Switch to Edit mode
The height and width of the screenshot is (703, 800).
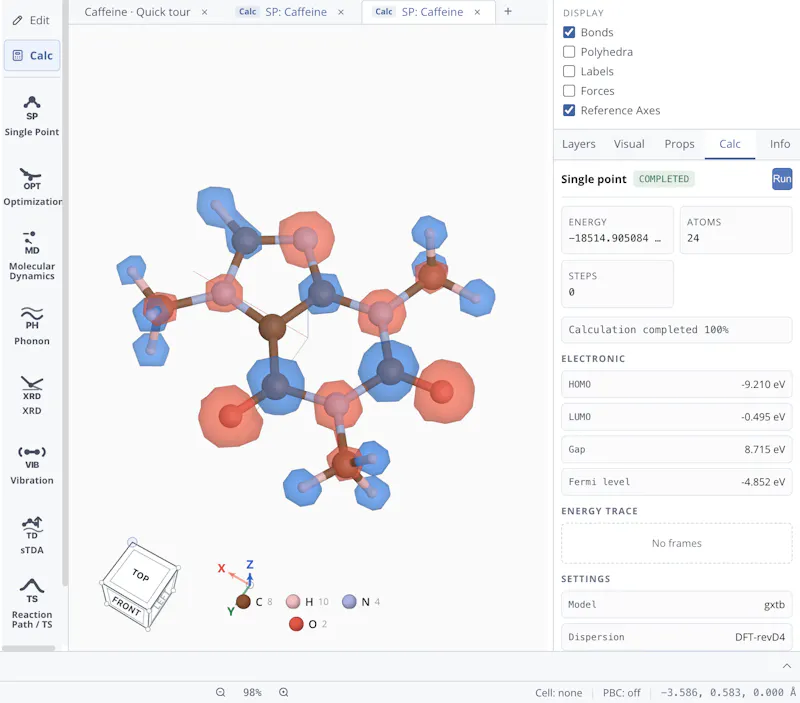tap(32, 20)
